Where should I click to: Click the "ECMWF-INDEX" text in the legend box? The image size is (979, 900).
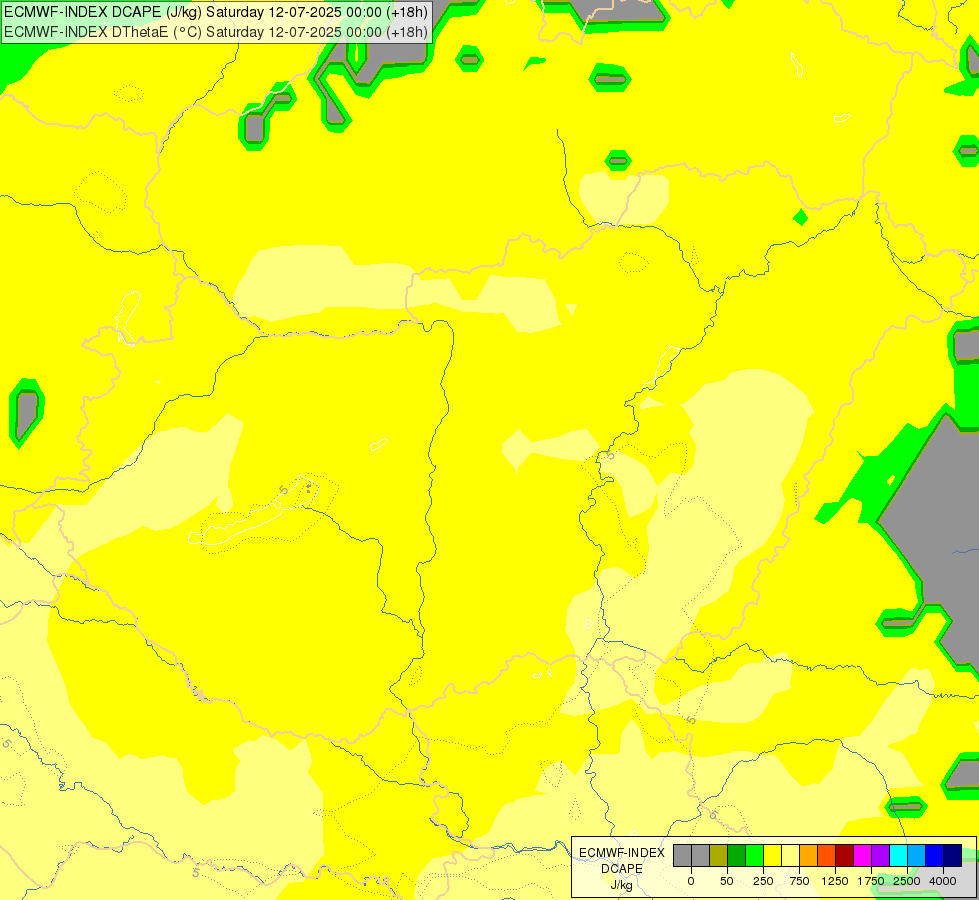coord(622,853)
